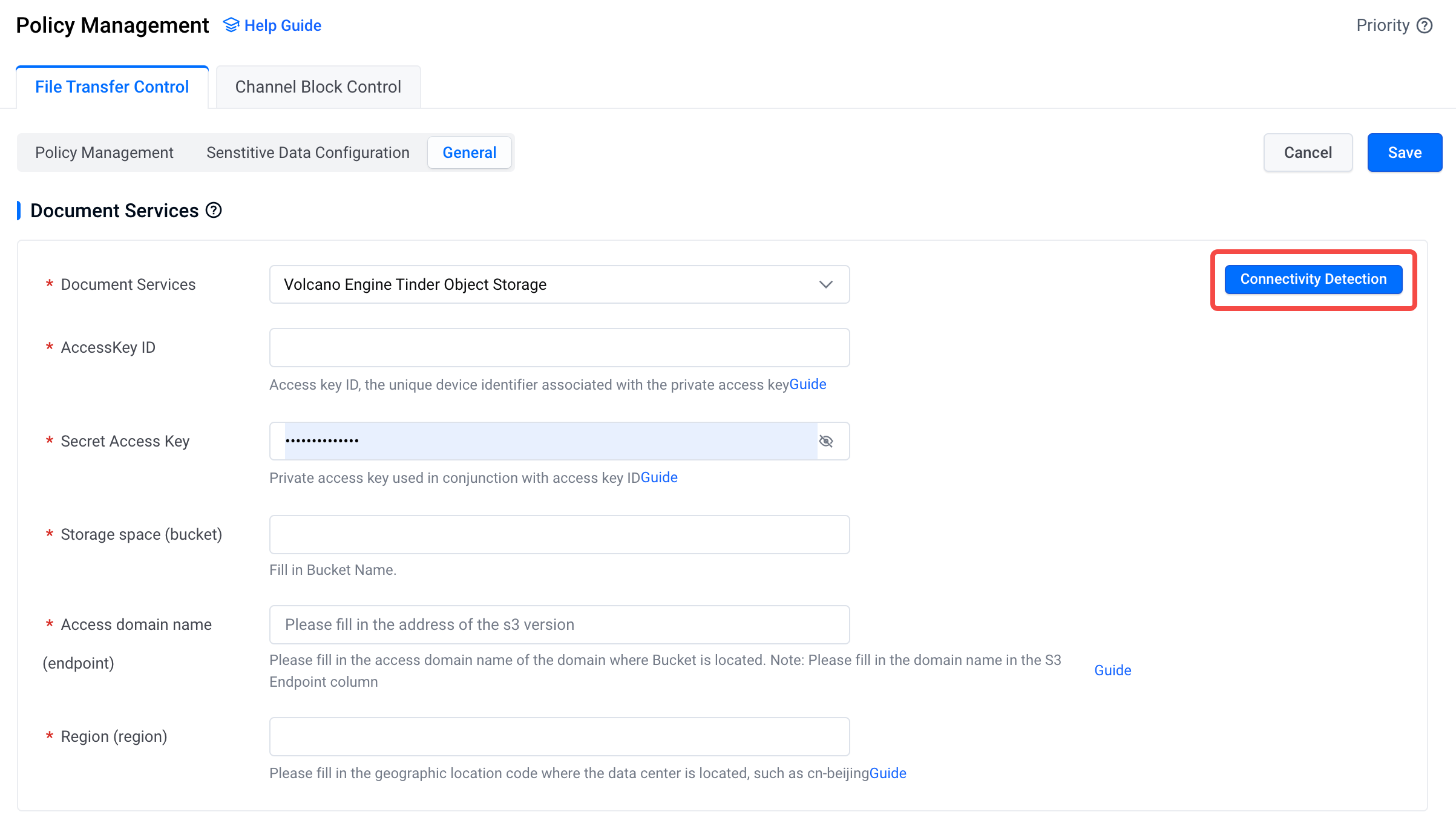1456x835 pixels.
Task: Click the Region region input field
Action: 559,737
